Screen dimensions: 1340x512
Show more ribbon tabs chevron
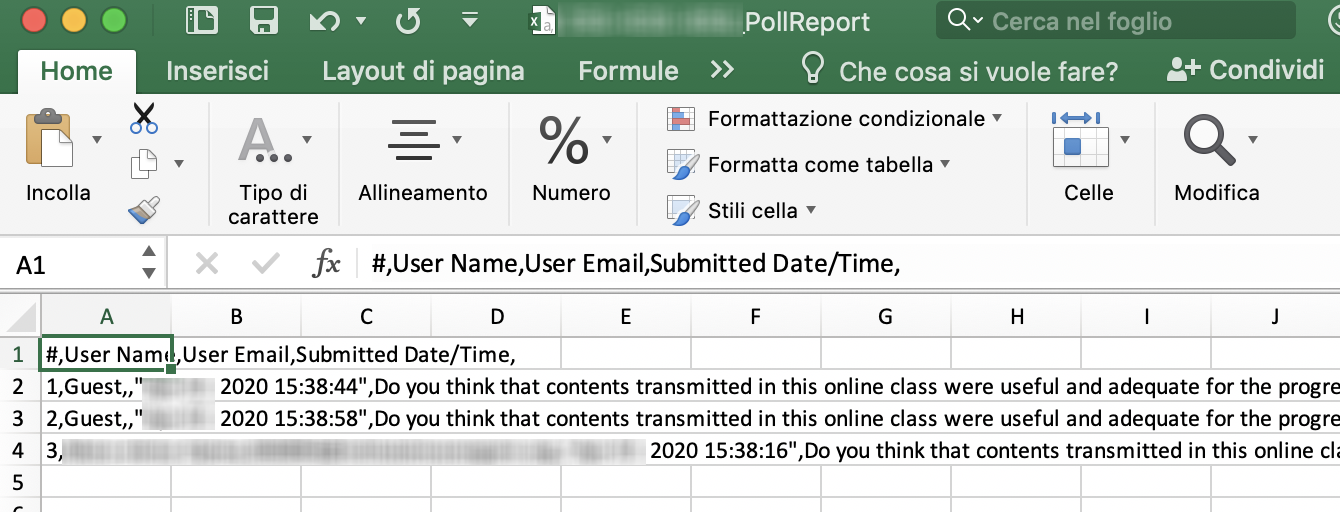[x=722, y=70]
